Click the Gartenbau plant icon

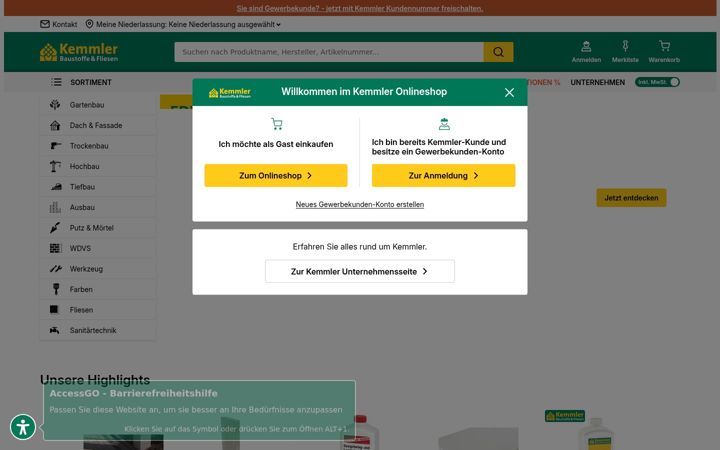coord(55,105)
